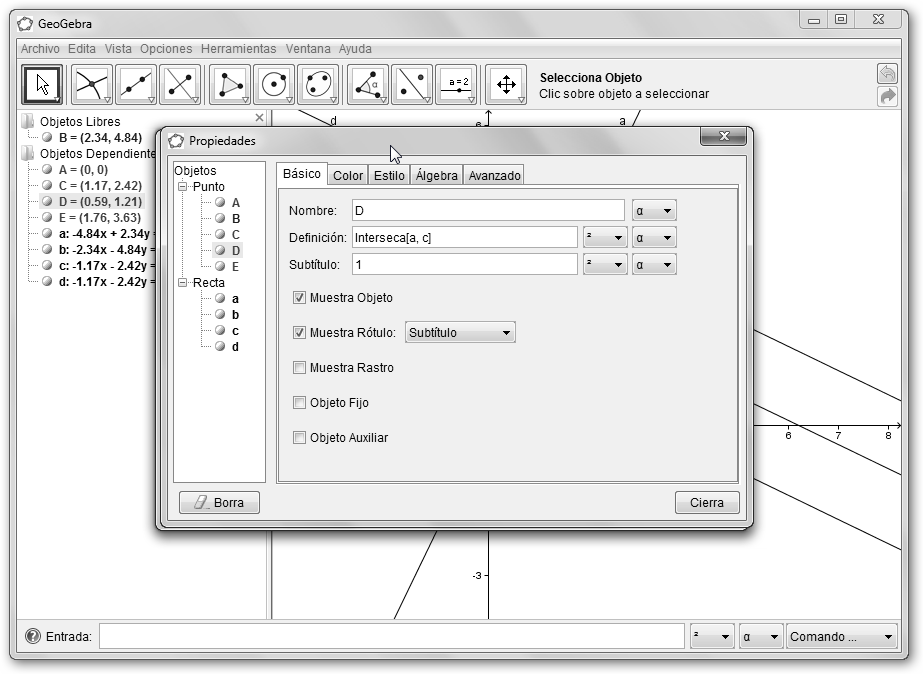
Task: Click the Borra button
Action: tap(219, 503)
